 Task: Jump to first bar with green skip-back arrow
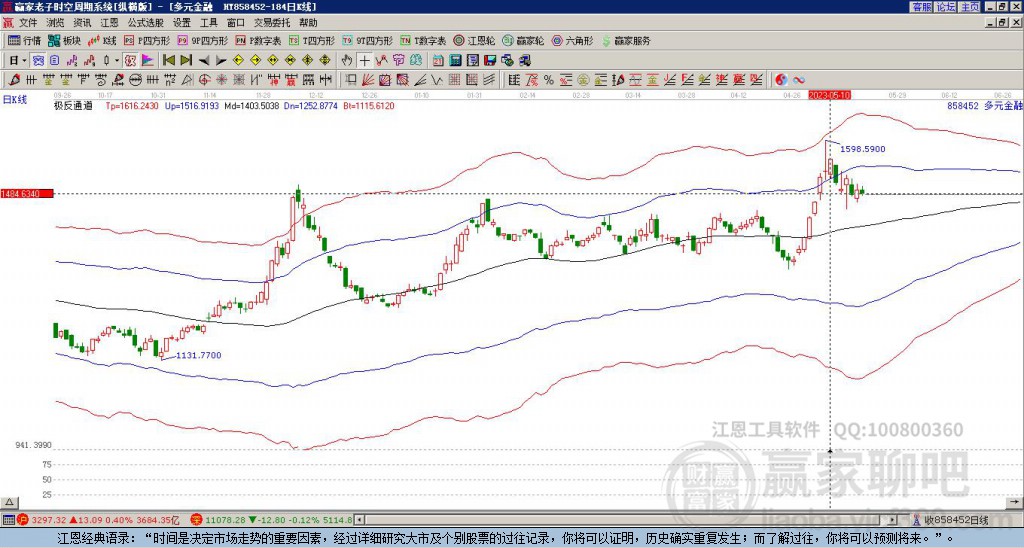click(168, 60)
